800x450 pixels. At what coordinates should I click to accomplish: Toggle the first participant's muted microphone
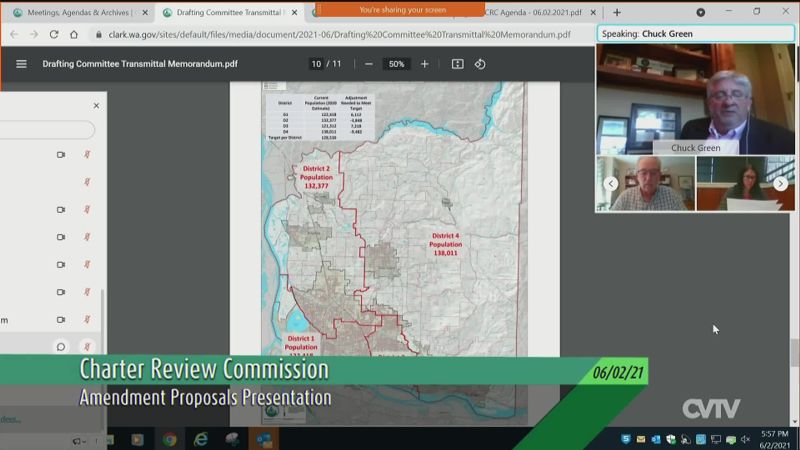tap(87, 155)
